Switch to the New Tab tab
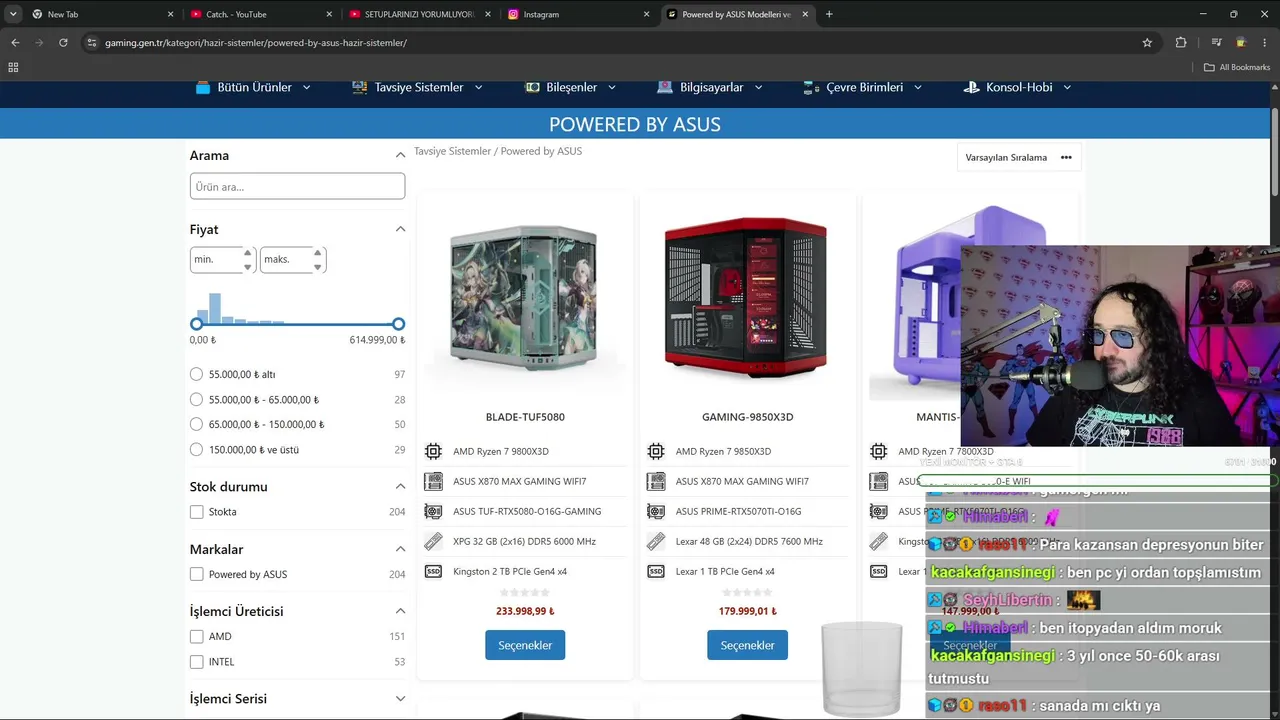Image resolution: width=1280 pixels, height=720 pixels. click(102, 14)
